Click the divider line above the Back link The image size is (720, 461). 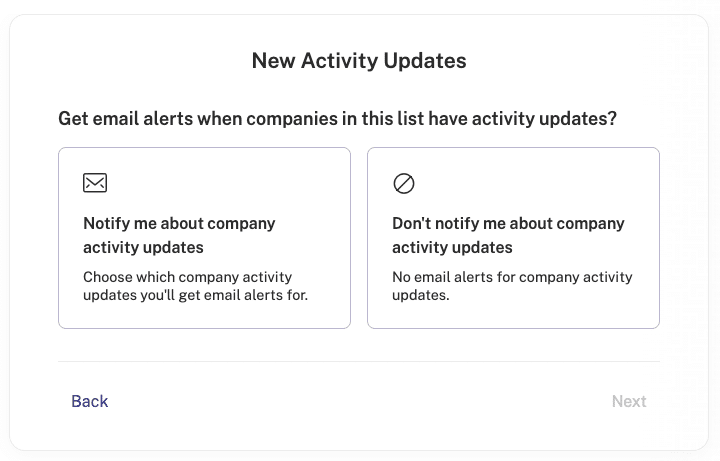point(359,361)
